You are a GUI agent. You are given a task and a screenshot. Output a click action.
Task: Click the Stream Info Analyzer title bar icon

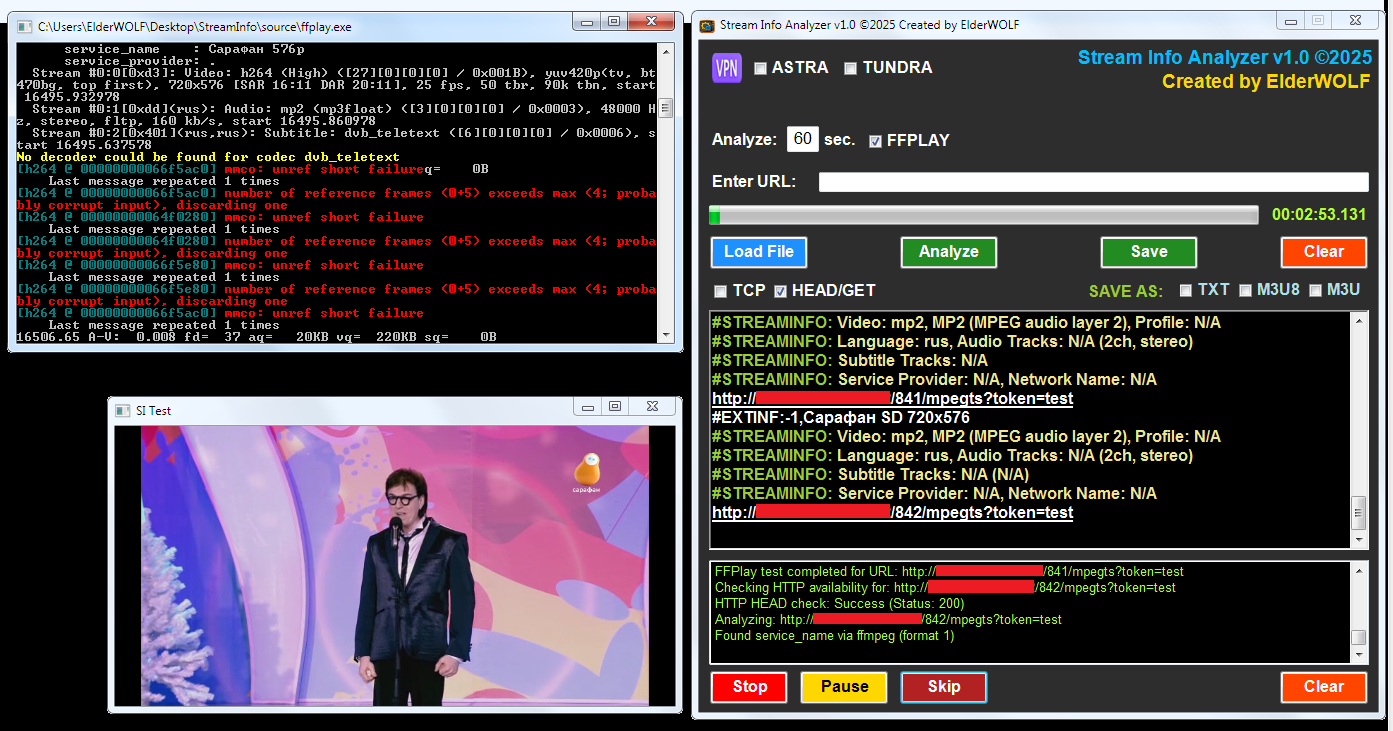tap(707, 26)
